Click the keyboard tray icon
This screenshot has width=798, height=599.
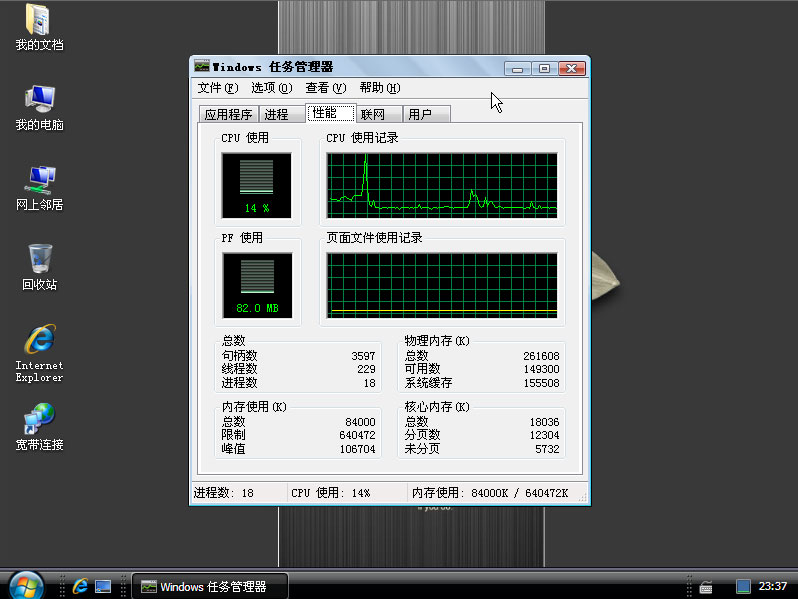pyautogui.click(x=706, y=587)
